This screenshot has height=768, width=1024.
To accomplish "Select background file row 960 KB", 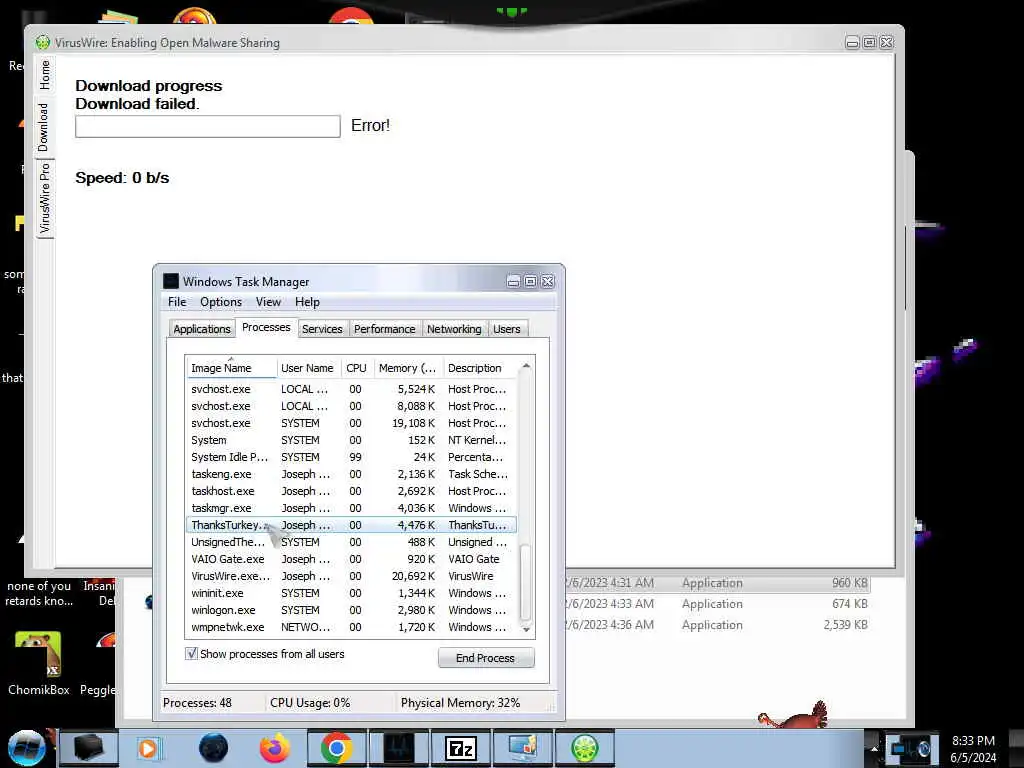I will click(718, 583).
